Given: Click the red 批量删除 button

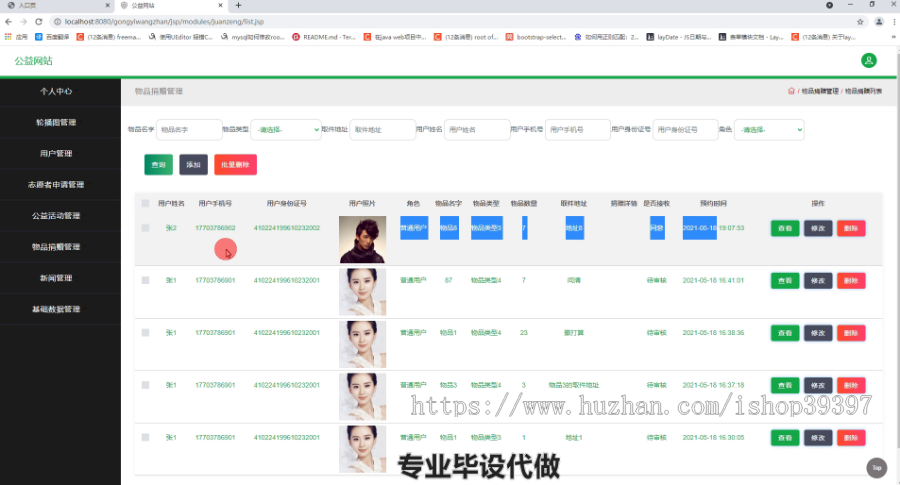Looking at the screenshot, I should pyautogui.click(x=235, y=165).
